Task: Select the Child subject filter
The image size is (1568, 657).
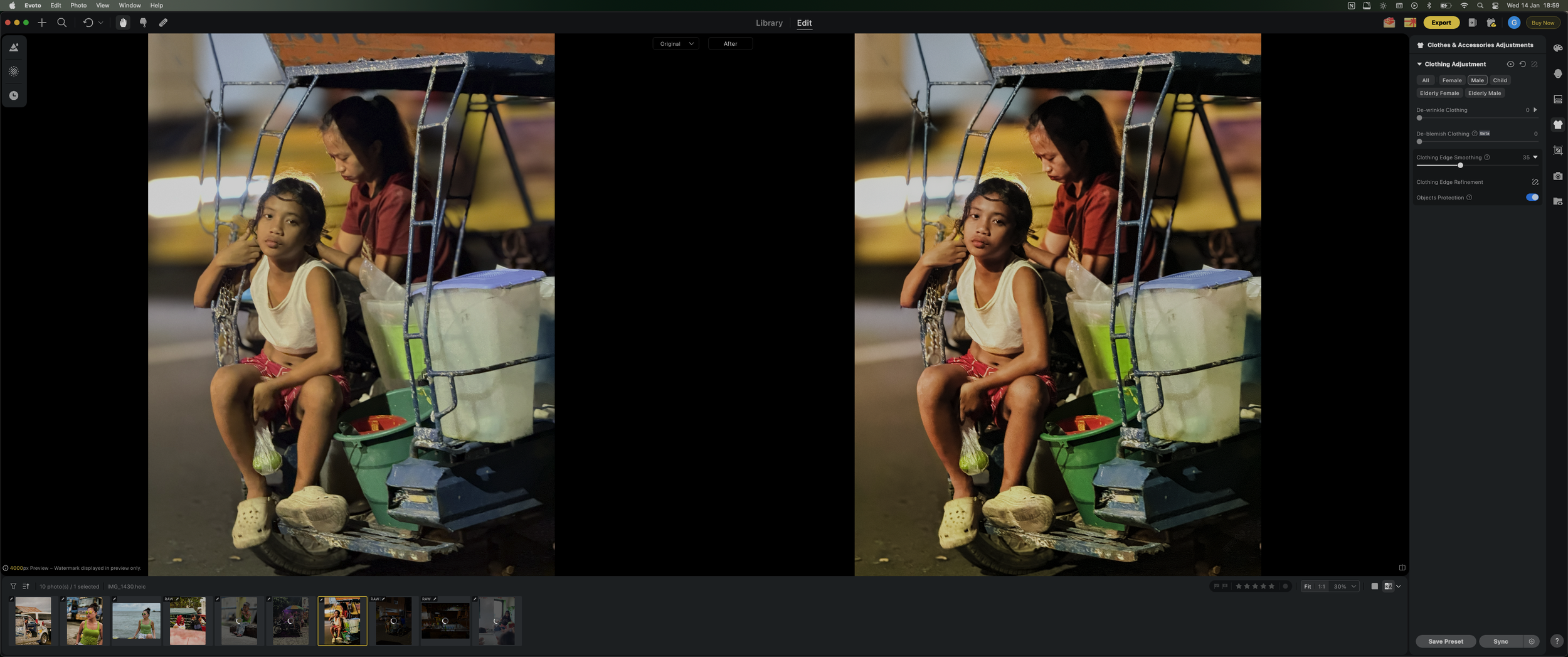Action: (x=1500, y=80)
